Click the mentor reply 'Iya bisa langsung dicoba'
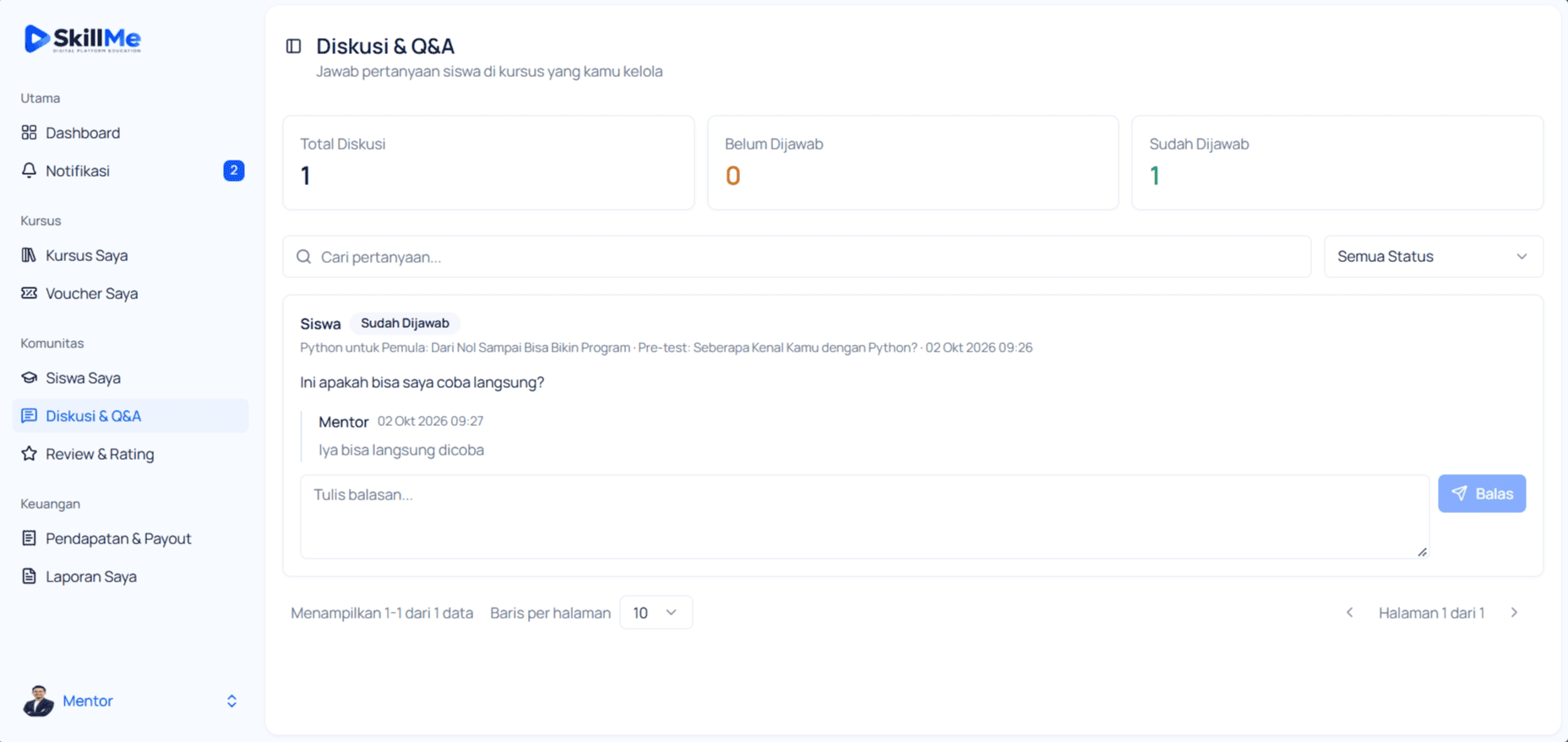The height and width of the screenshot is (742, 1568). 401,450
